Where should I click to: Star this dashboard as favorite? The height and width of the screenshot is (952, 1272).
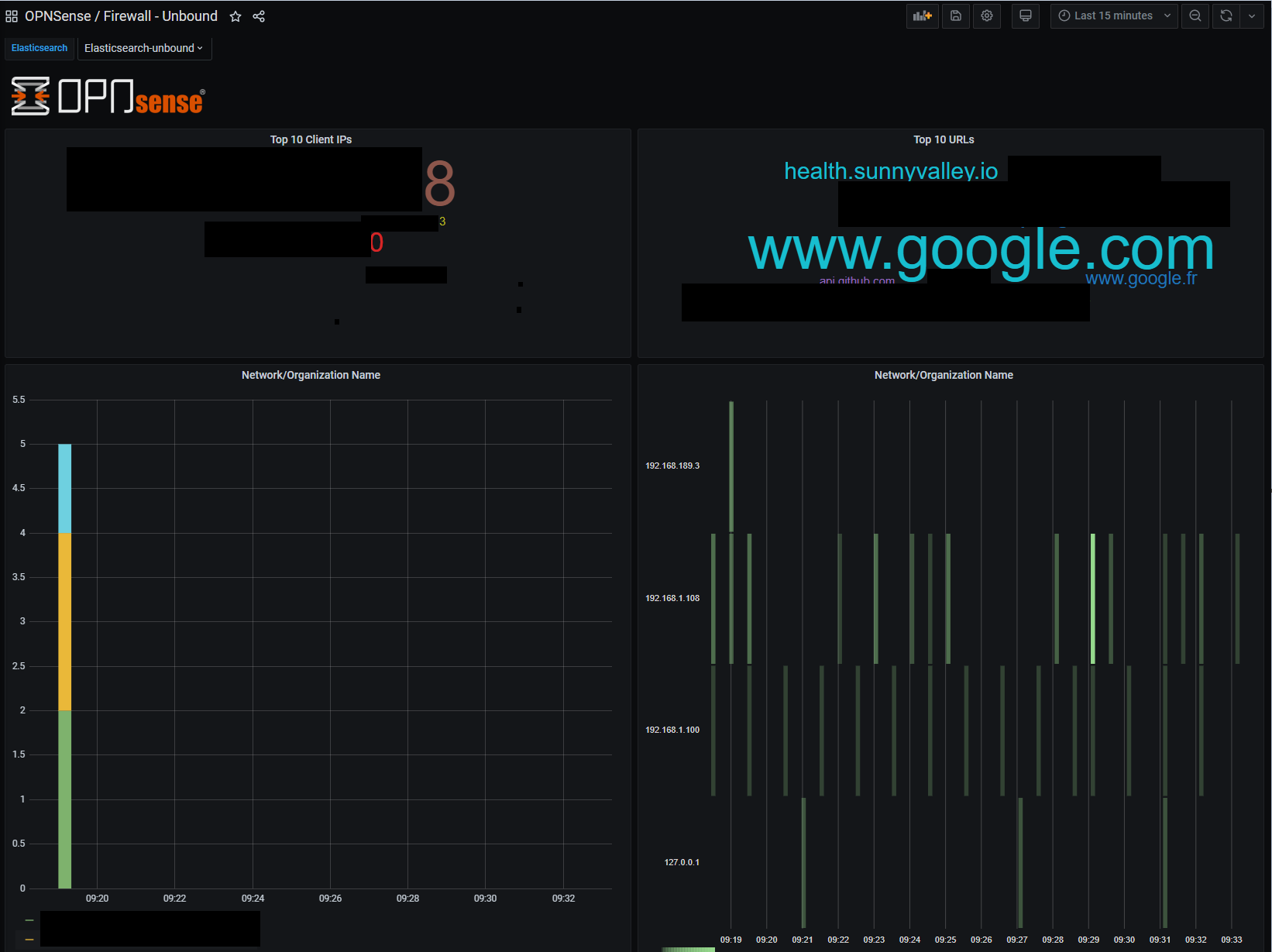coord(235,16)
